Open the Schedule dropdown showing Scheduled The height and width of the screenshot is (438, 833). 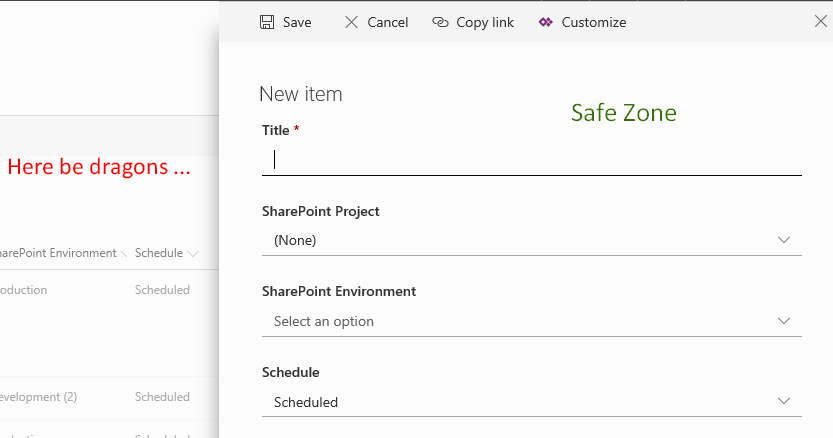(531, 402)
